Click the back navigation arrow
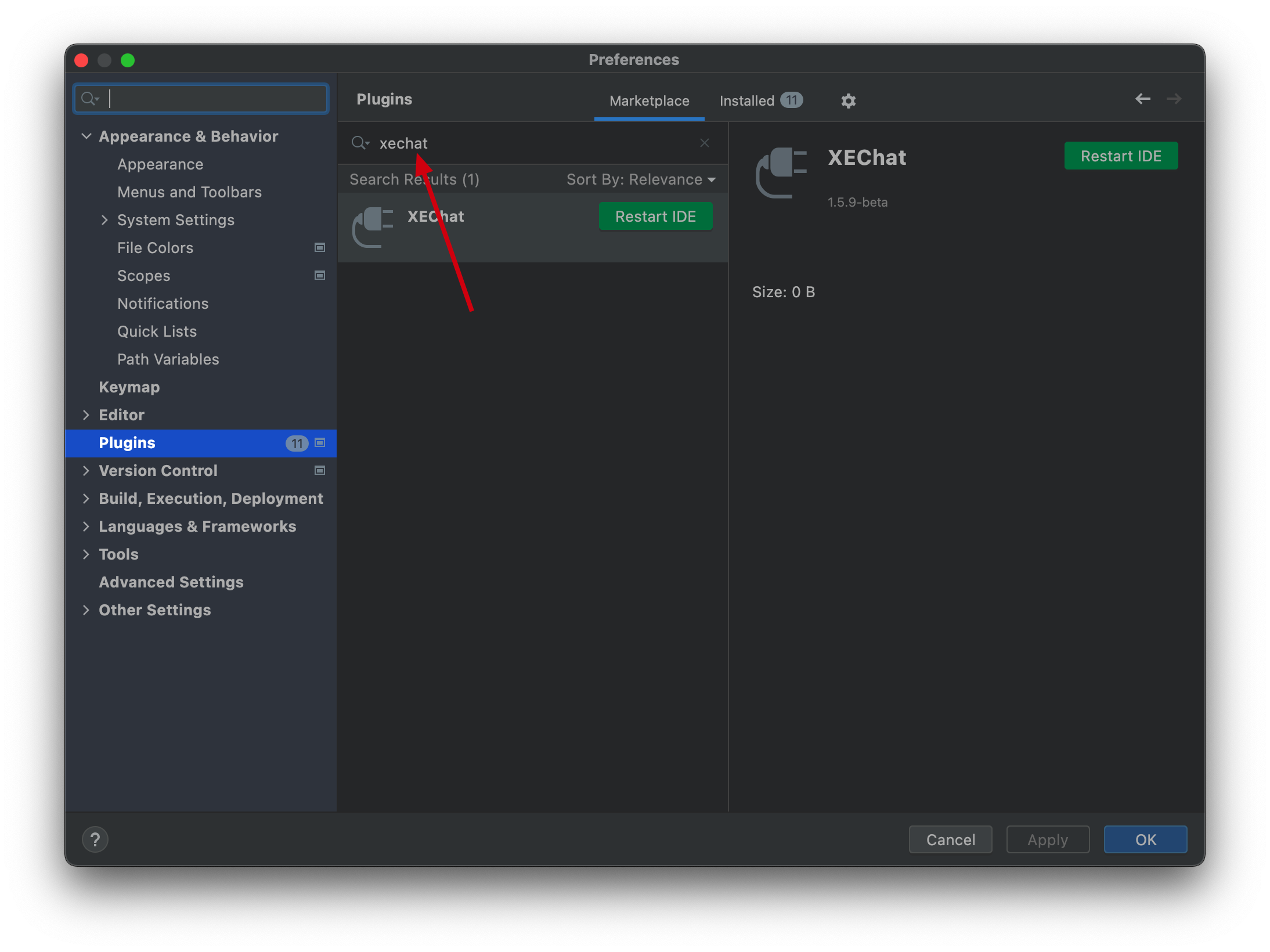The image size is (1270, 952). pyautogui.click(x=1142, y=99)
